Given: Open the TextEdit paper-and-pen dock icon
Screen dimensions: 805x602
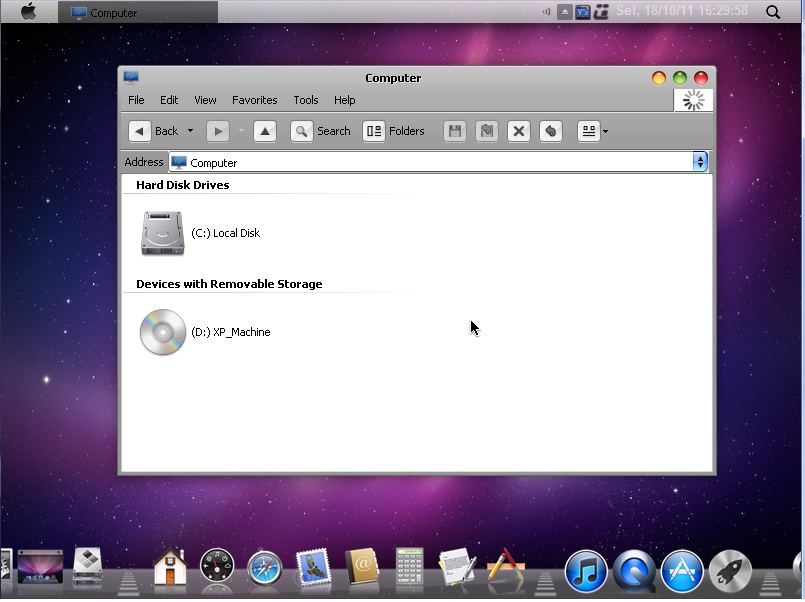Looking at the screenshot, I should [x=457, y=567].
